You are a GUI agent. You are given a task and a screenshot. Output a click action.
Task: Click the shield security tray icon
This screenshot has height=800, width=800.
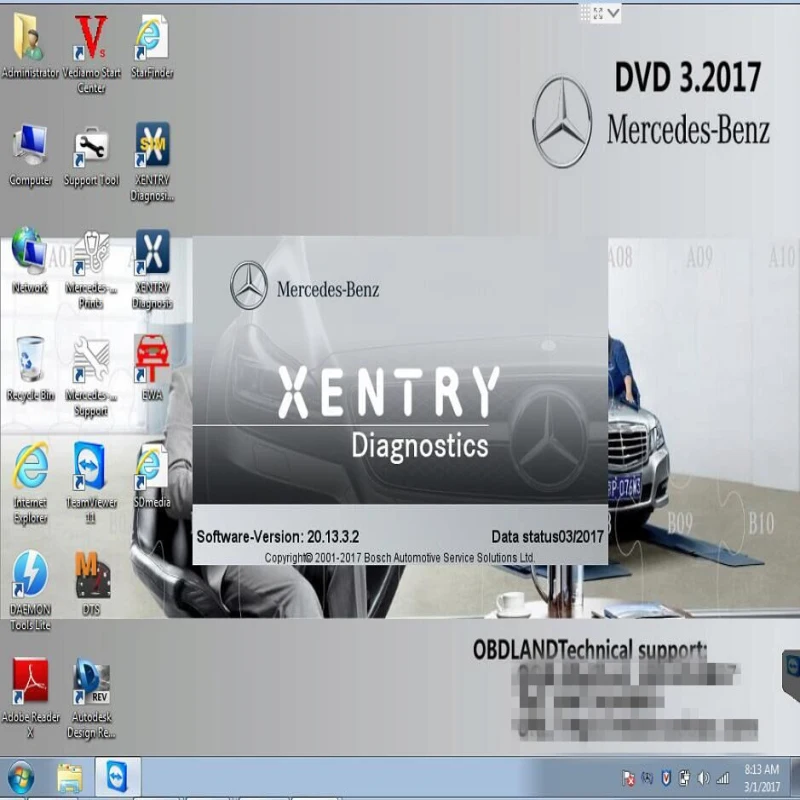666,778
